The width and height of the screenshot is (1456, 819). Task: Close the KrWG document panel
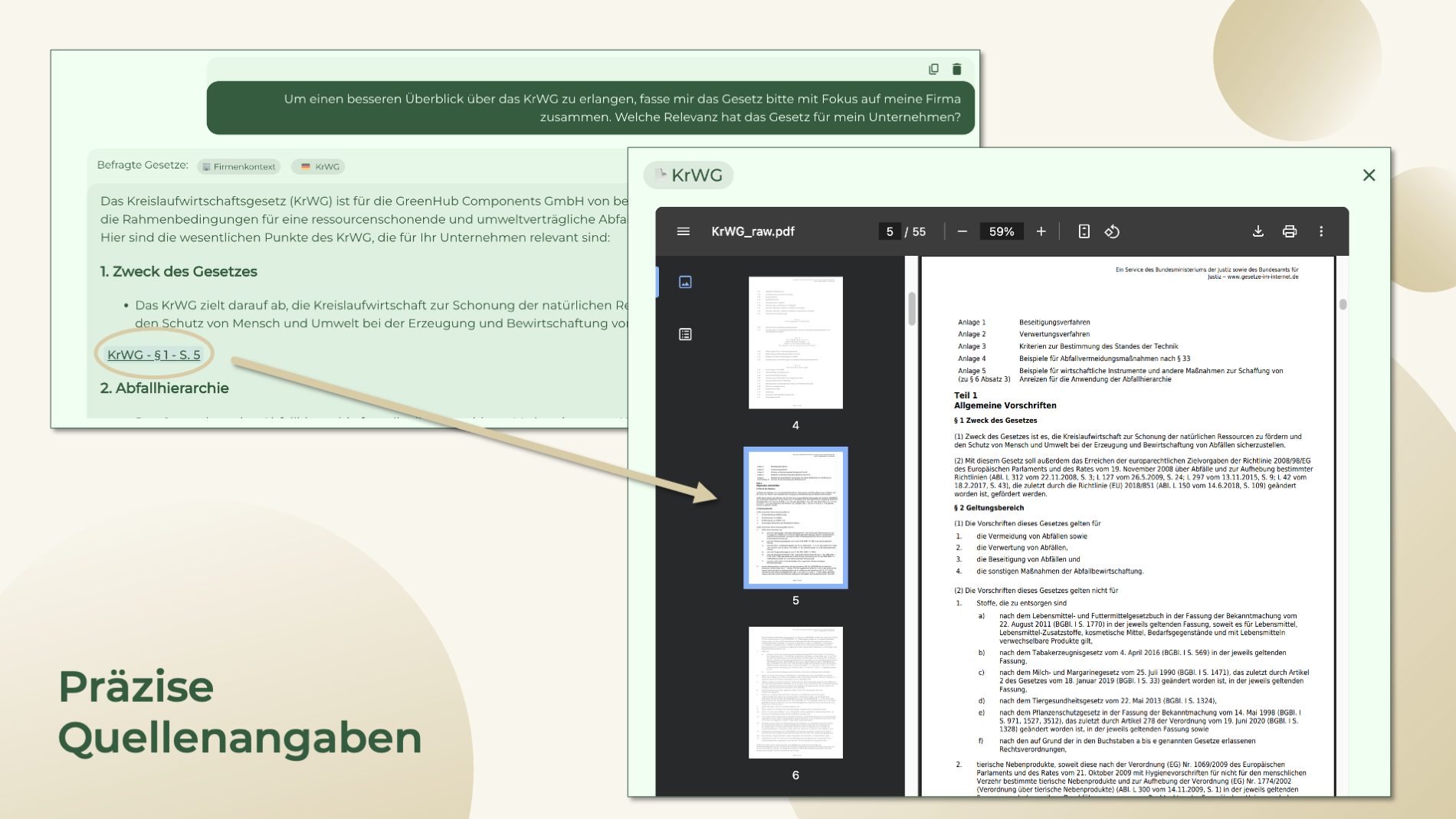point(1369,175)
